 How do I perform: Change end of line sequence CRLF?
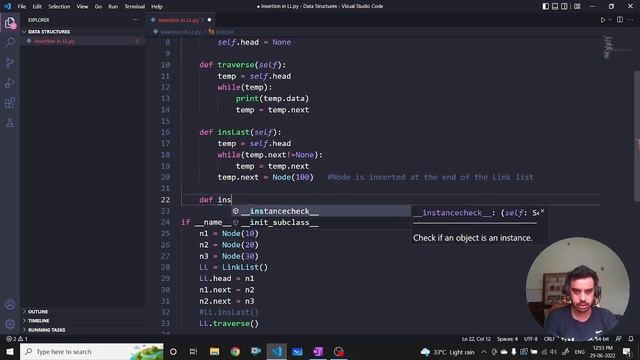point(549,339)
